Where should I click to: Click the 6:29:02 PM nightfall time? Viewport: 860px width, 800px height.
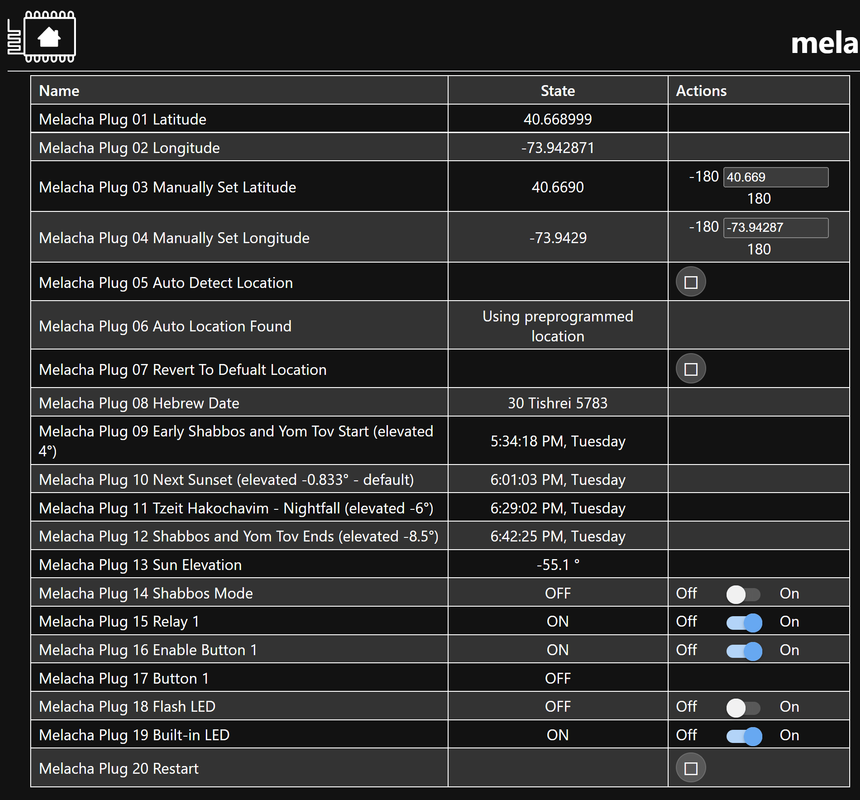pos(558,509)
